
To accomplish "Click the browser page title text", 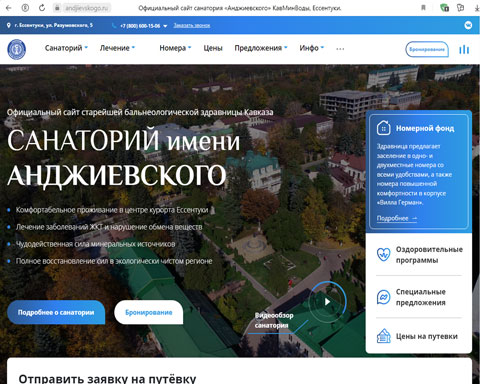I will tap(240, 8).
